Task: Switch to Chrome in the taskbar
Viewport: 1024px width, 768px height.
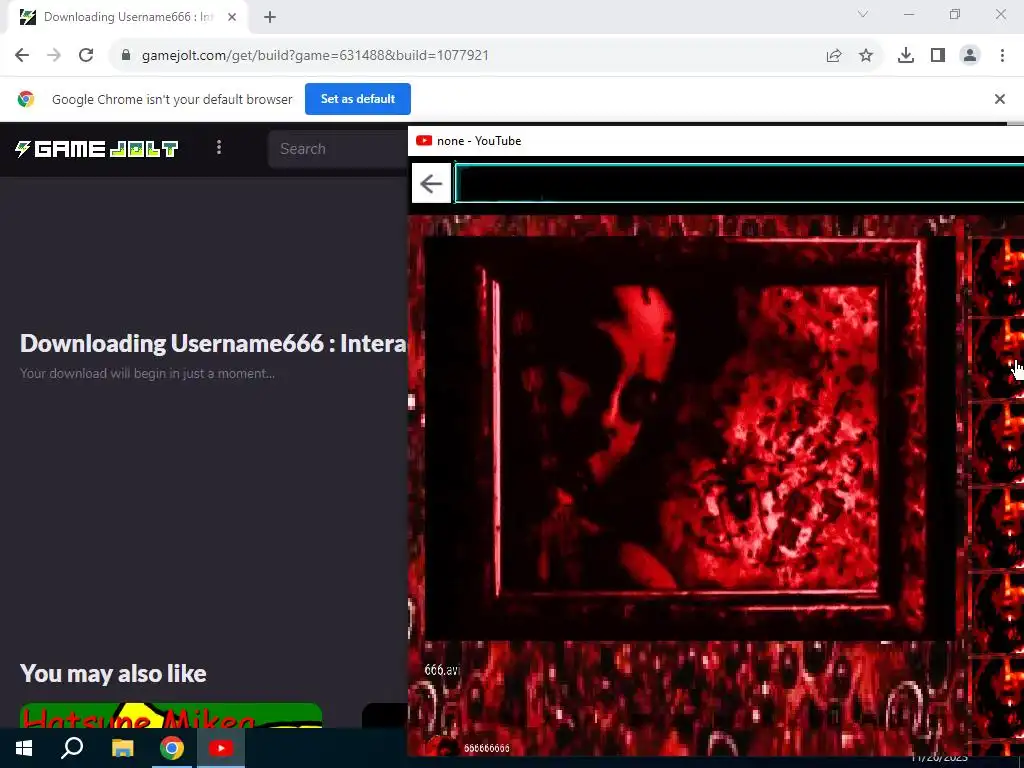Action: coord(172,748)
